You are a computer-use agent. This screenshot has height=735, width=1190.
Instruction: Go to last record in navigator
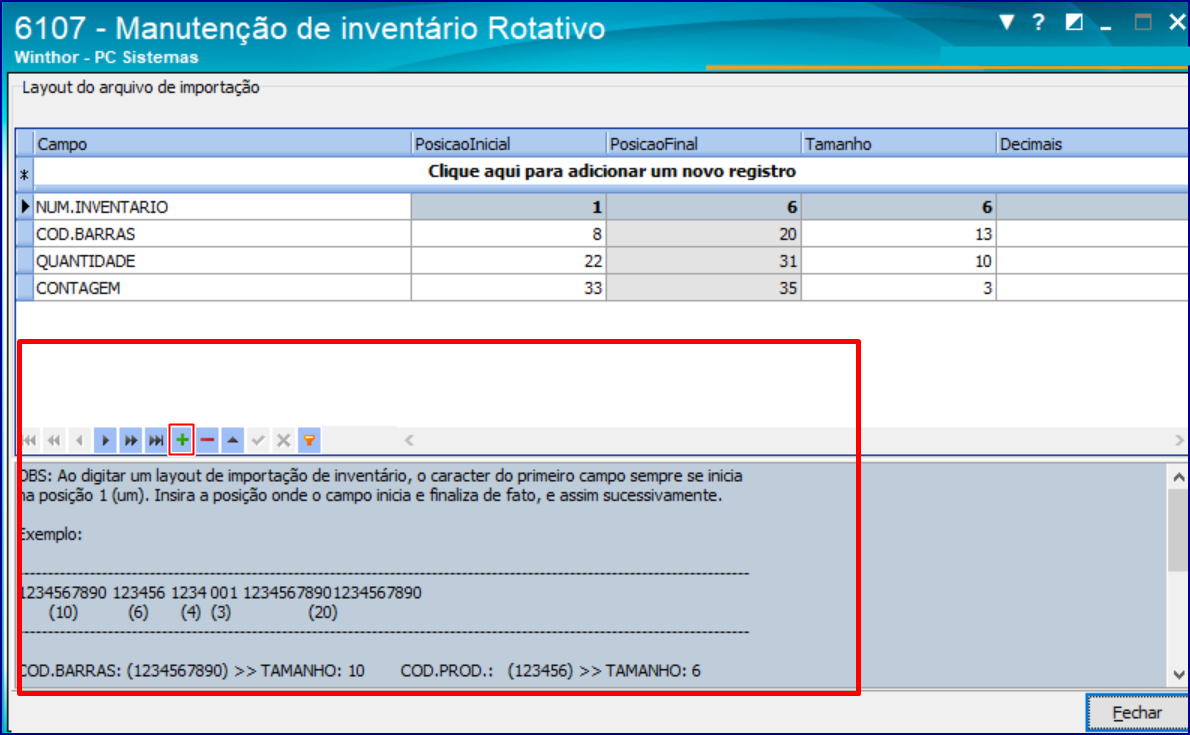pyautogui.click(x=156, y=440)
